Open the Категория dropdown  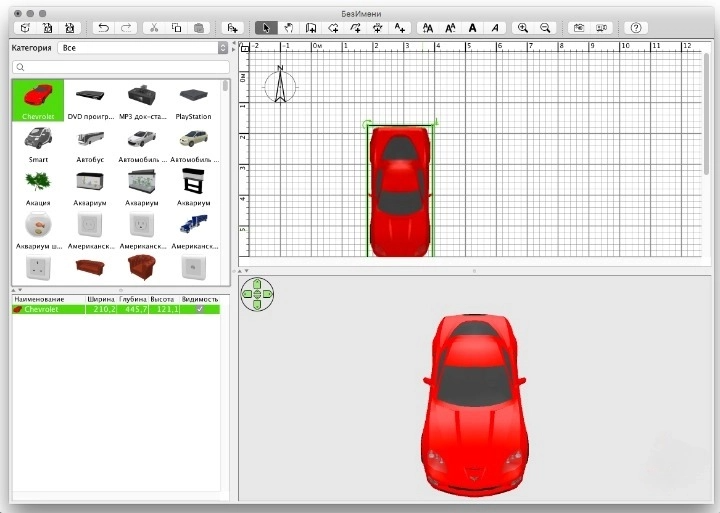click(142, 48)
